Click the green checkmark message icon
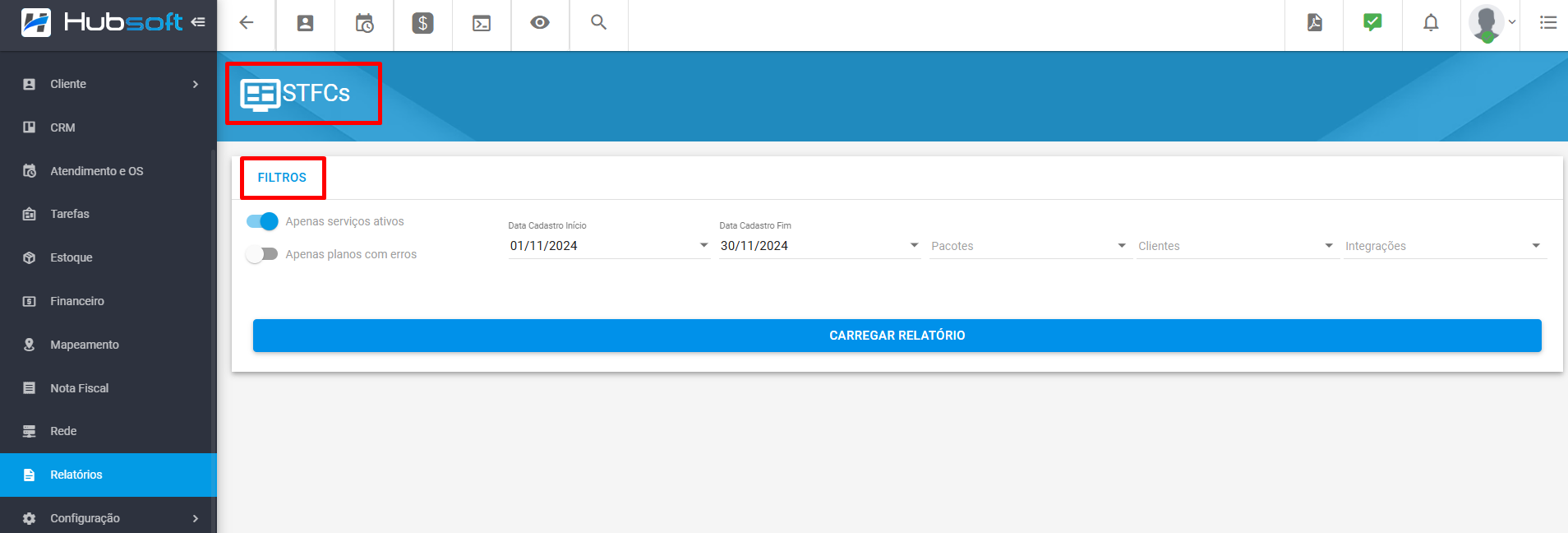This screenshot has height=533, width=1568. click(1372, 22)
